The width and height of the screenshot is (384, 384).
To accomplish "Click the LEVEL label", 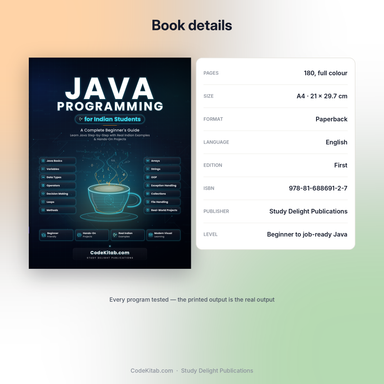I will (210, 234).
